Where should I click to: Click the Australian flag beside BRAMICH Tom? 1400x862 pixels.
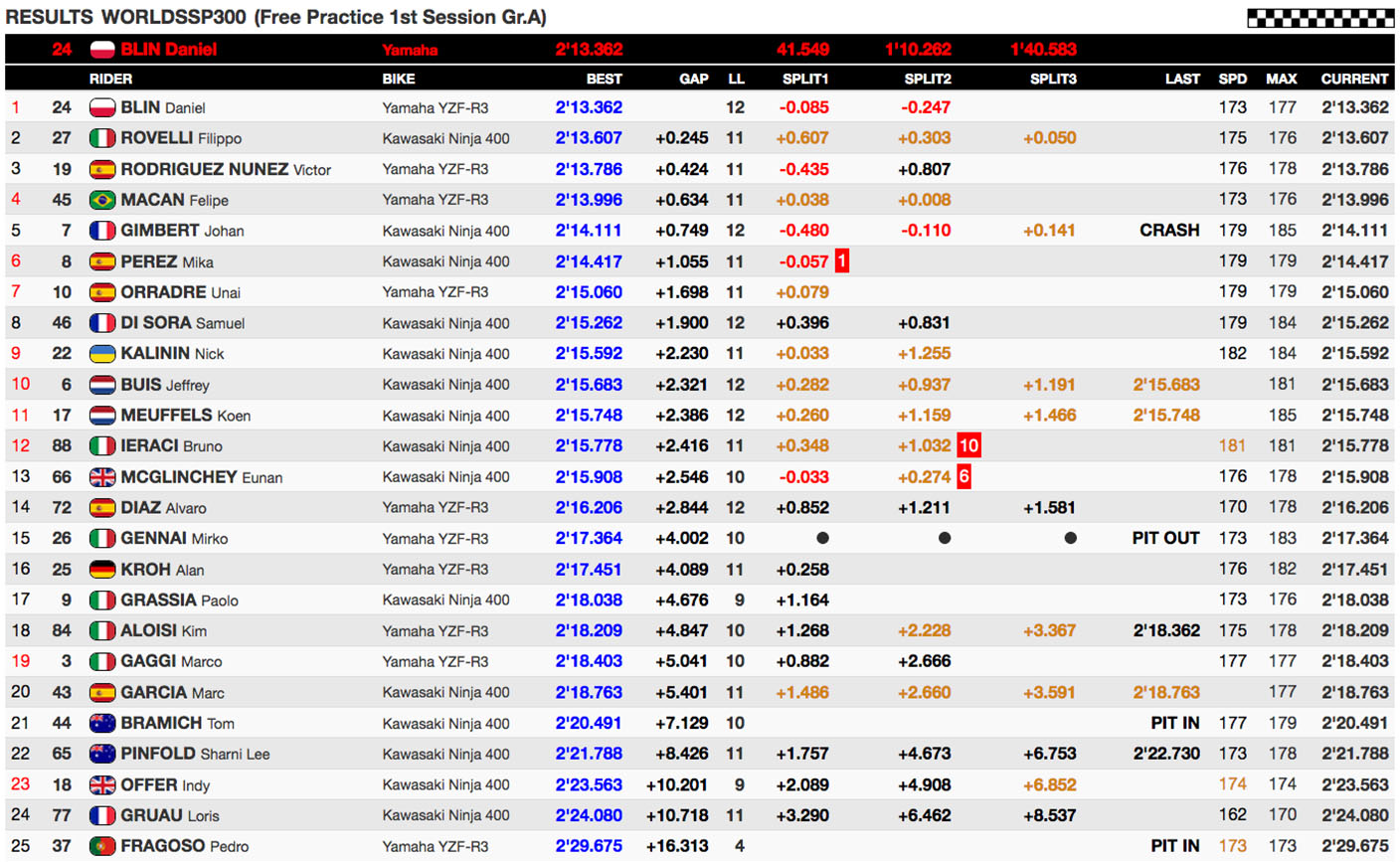(102, 723)
